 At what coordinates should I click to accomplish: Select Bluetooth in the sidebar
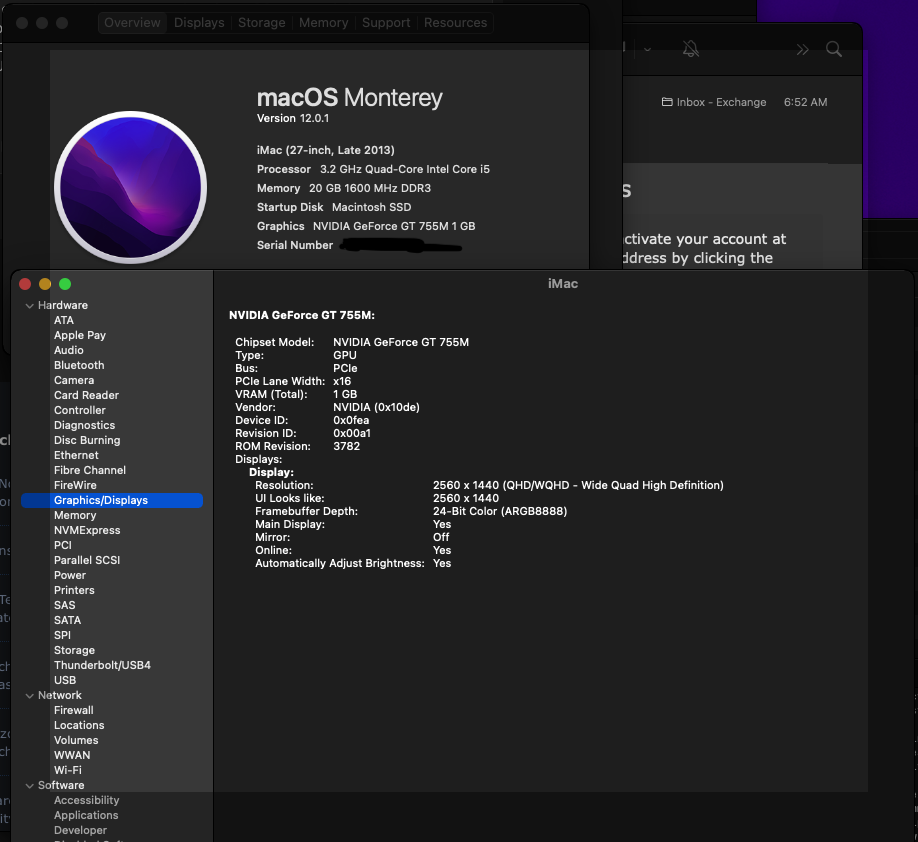point(79,365)
